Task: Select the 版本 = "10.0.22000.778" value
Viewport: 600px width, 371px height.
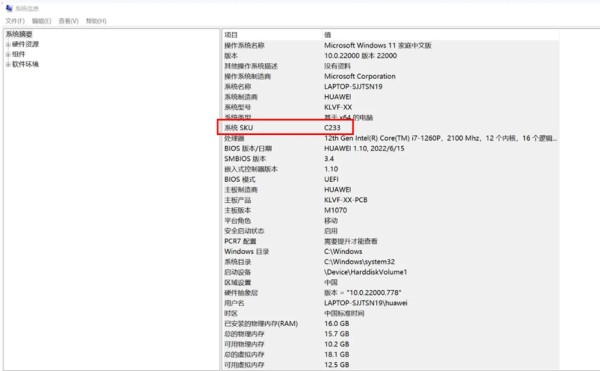Action: pyautogui.click(x=362, y=293)
